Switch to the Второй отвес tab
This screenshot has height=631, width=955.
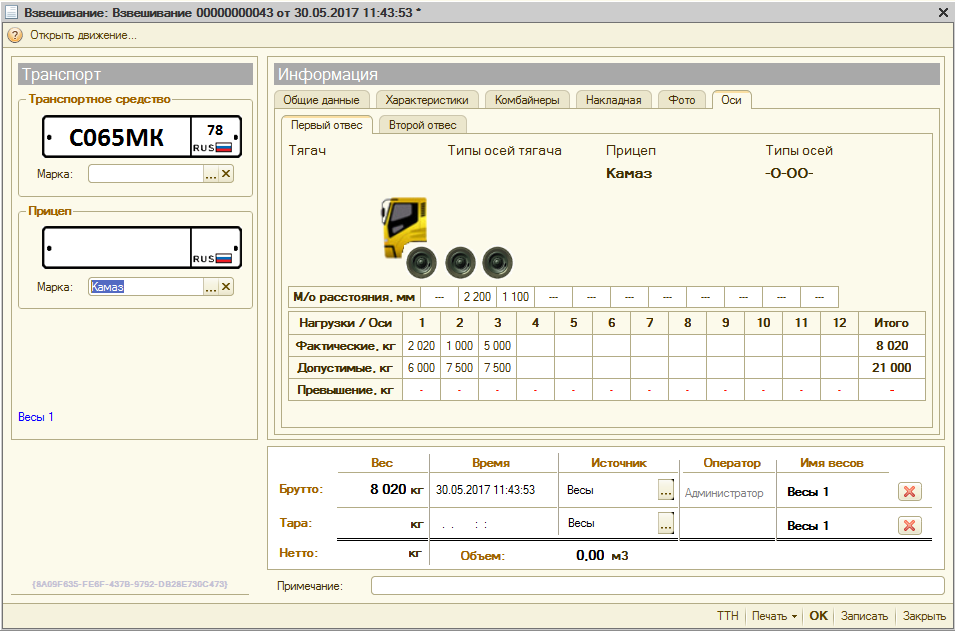[422, 125]
